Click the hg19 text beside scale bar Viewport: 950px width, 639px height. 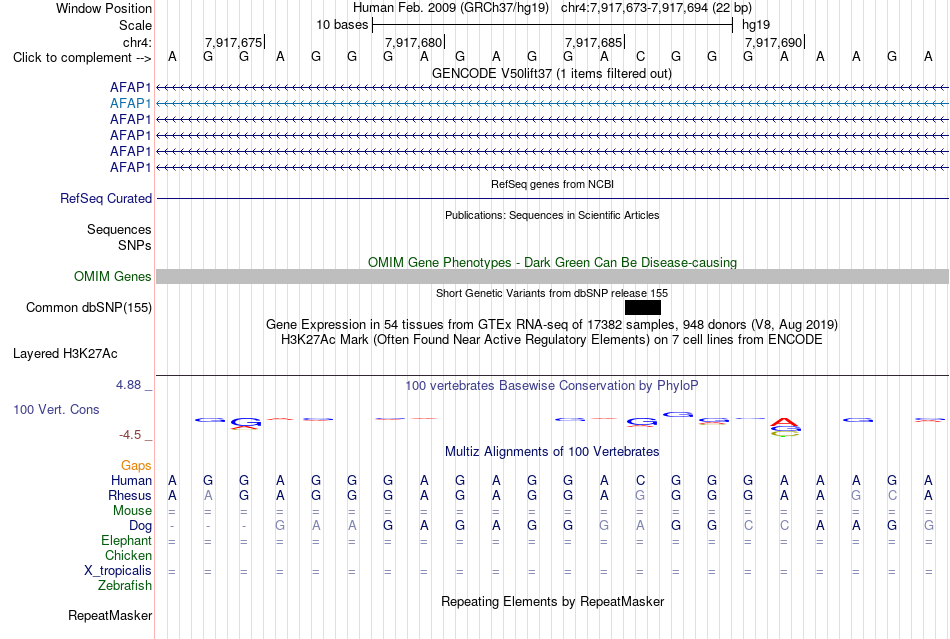756,25
